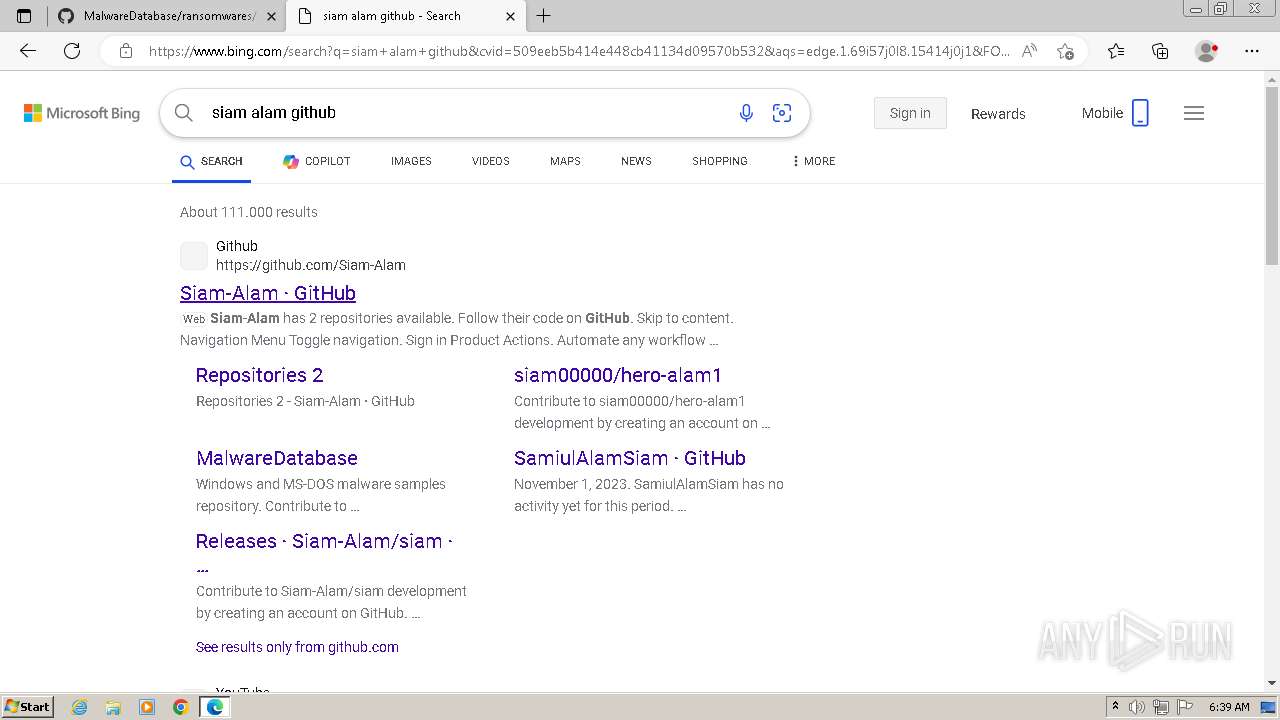1280x720 pixels.
Task: Open Read aloud icon in address bar
Action: [x=1029, y=51]
